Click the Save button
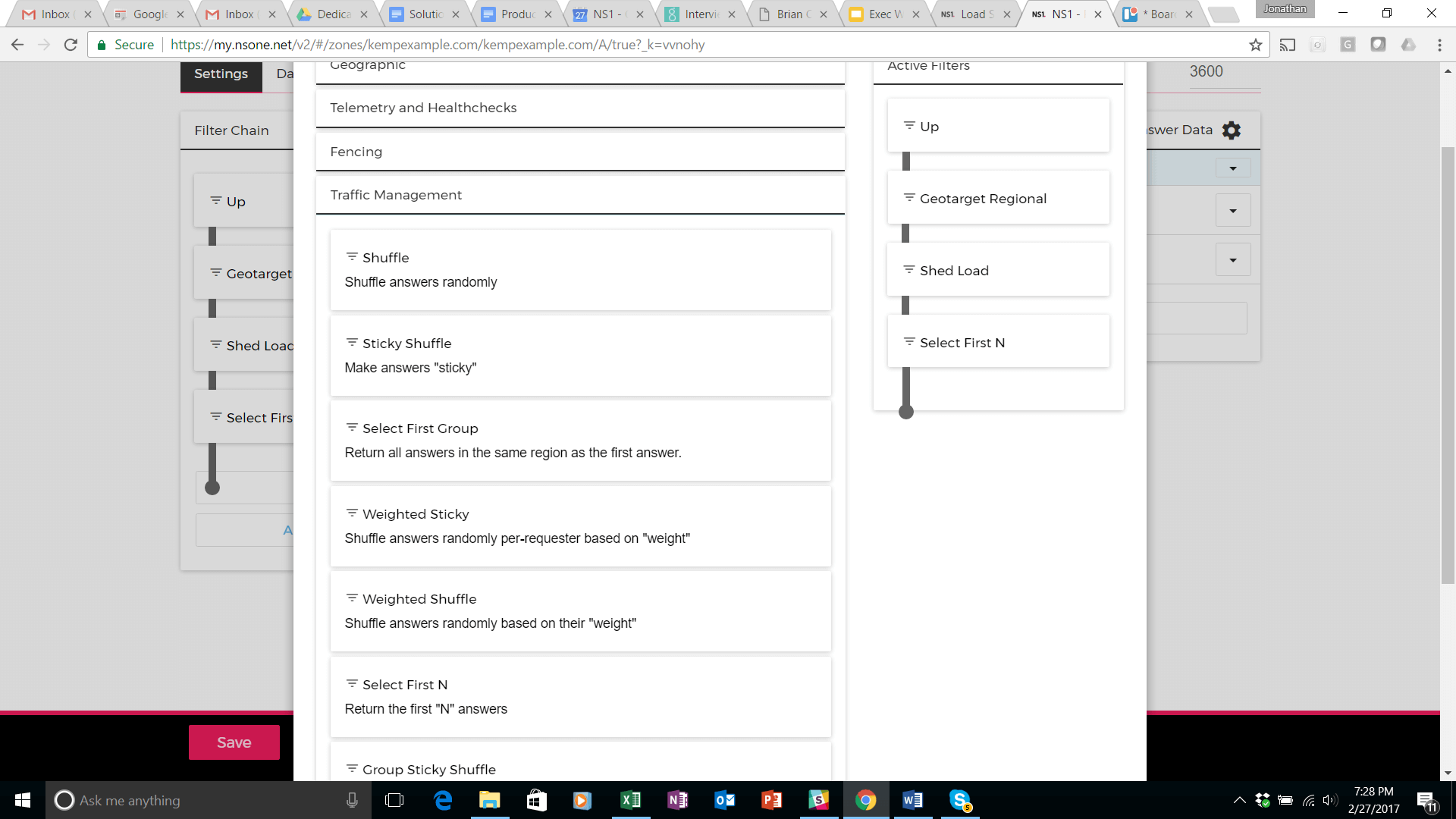The height and width of the screenshot is (819, 1456). [234, 742]
